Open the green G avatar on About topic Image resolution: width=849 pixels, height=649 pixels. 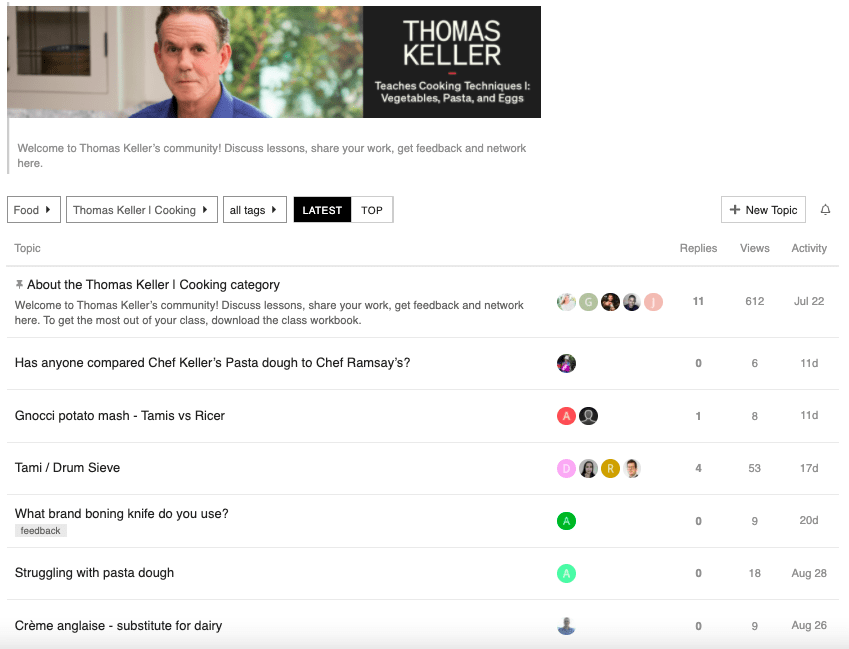588,302
